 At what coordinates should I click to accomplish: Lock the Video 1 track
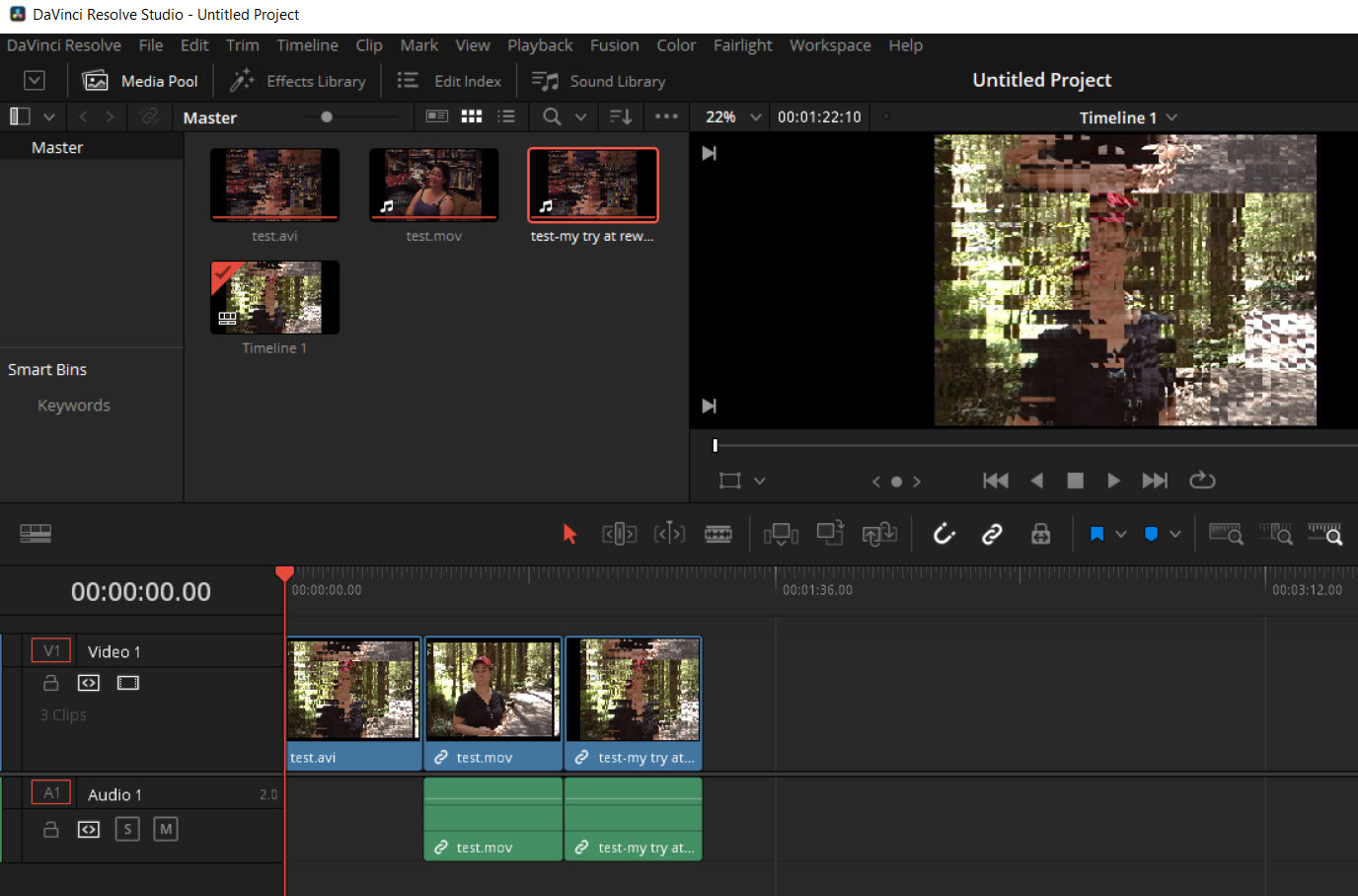51,683
